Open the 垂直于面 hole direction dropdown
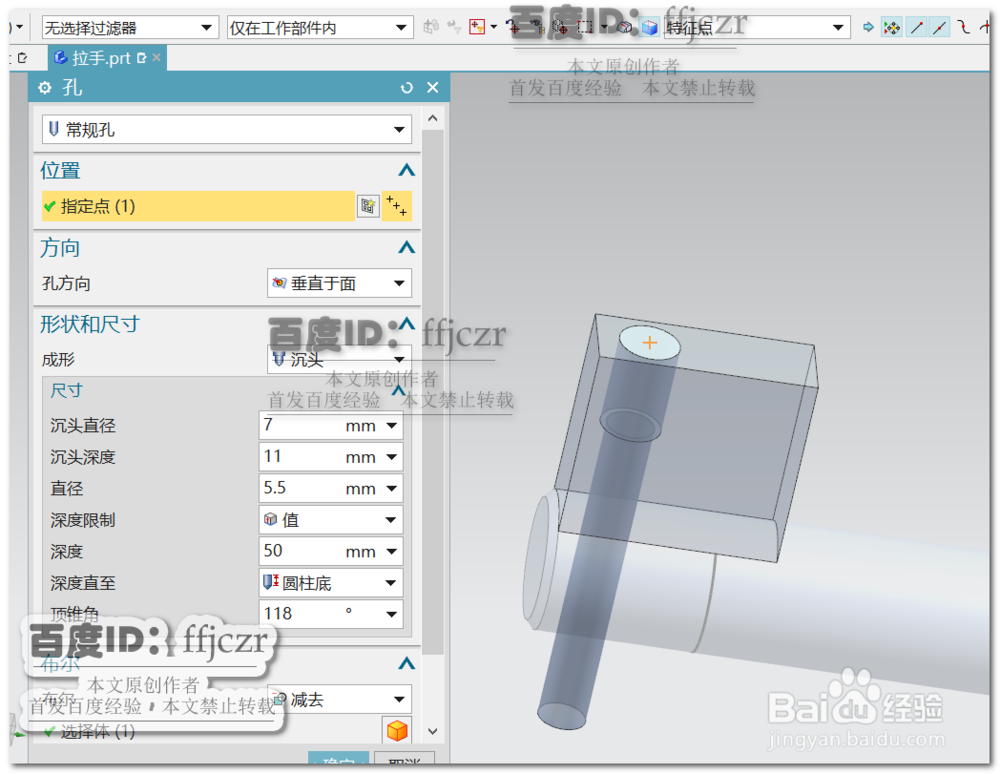Screen dimensions: 1000x774 point(339,283)
